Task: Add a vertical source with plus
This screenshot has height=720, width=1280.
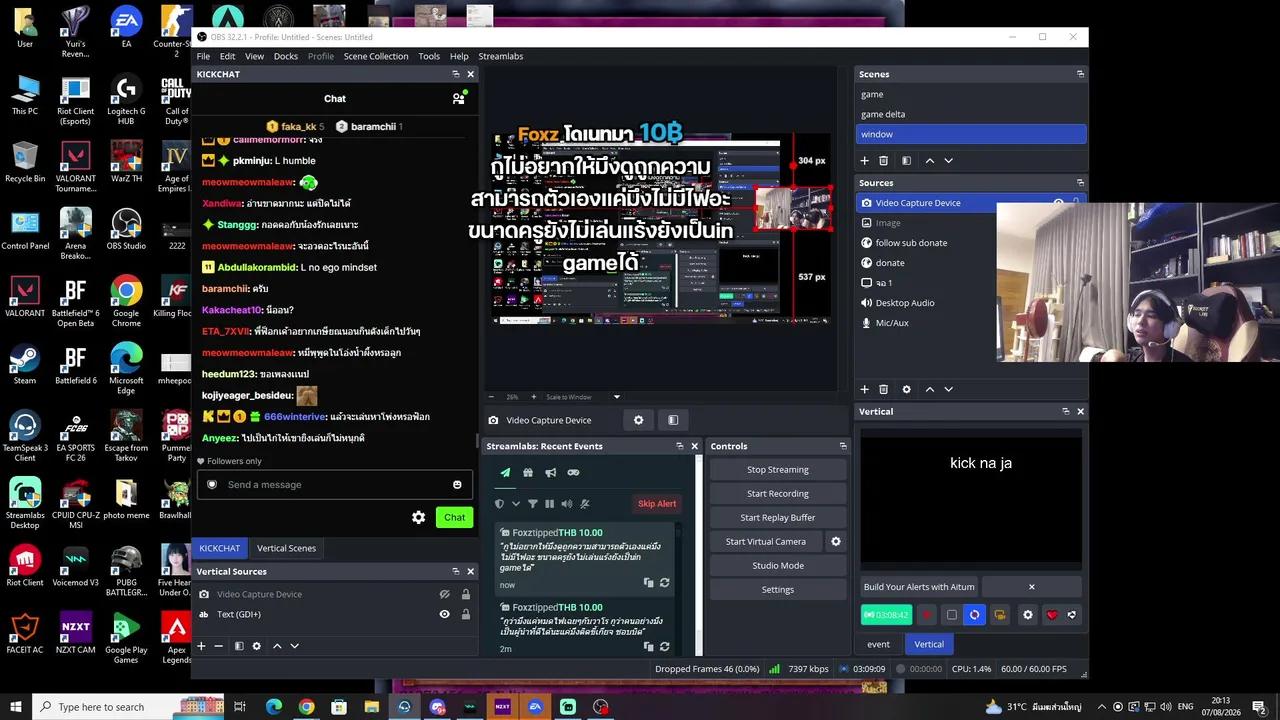Action: (201, 647)
